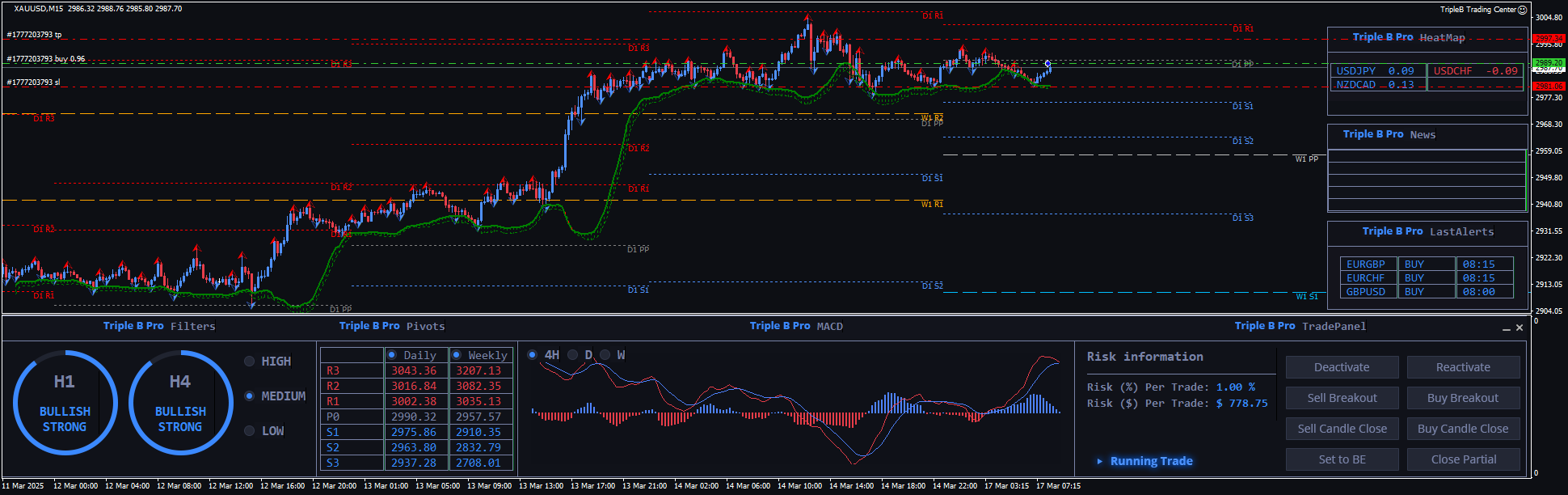The width and height of the screenshot is (1568, 495).
Task: Click the take profit price tag 2997.34
Action: click(x=1549, y=38)
